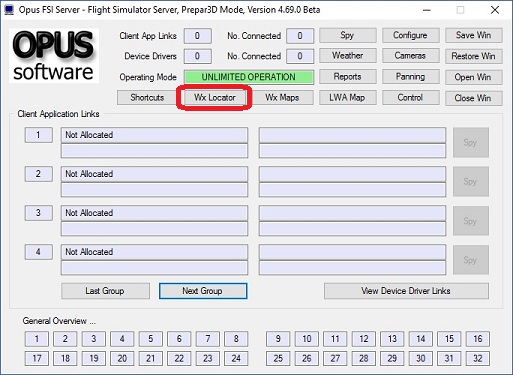Click Open Win button
The width and height of the screenshot is (513, 375).
tap(473, 77)
